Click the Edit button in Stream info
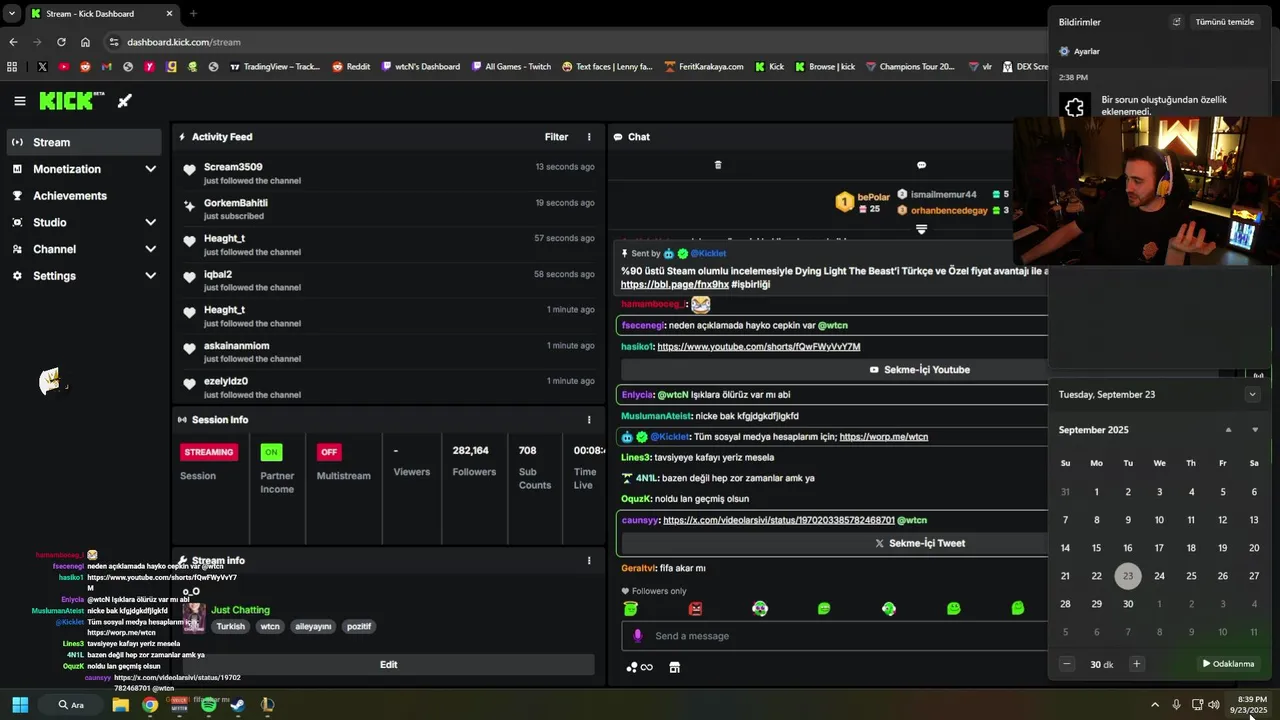 click(x=389, y=665)
